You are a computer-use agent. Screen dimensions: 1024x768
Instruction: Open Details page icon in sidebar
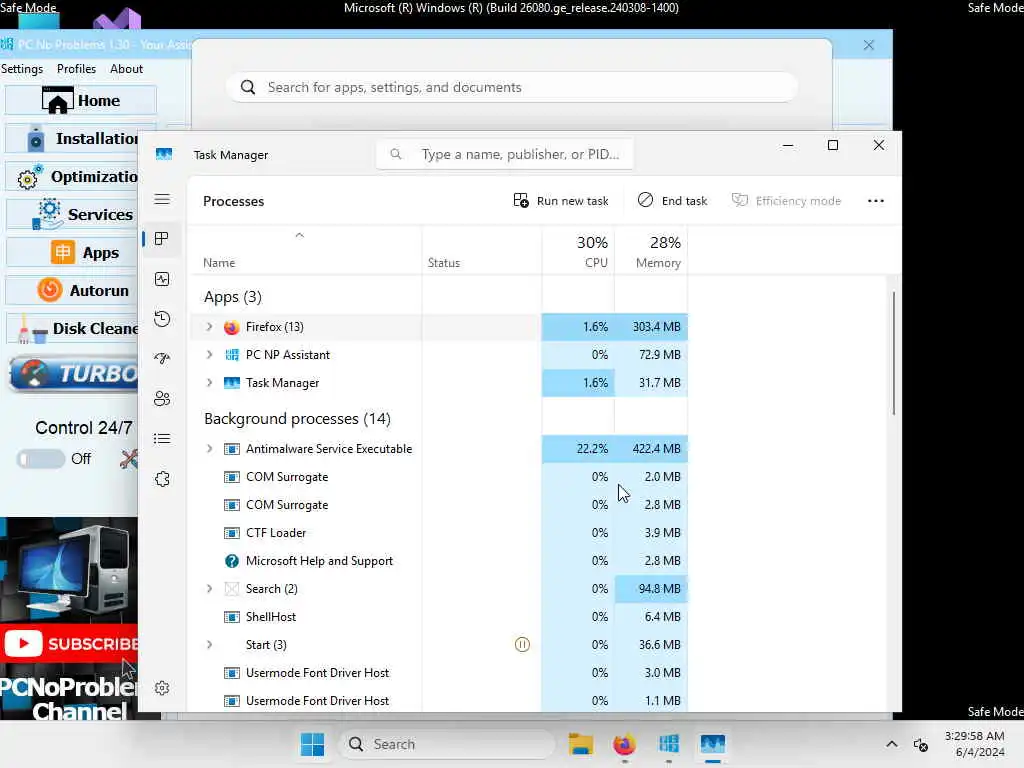(x=162, y=438)
